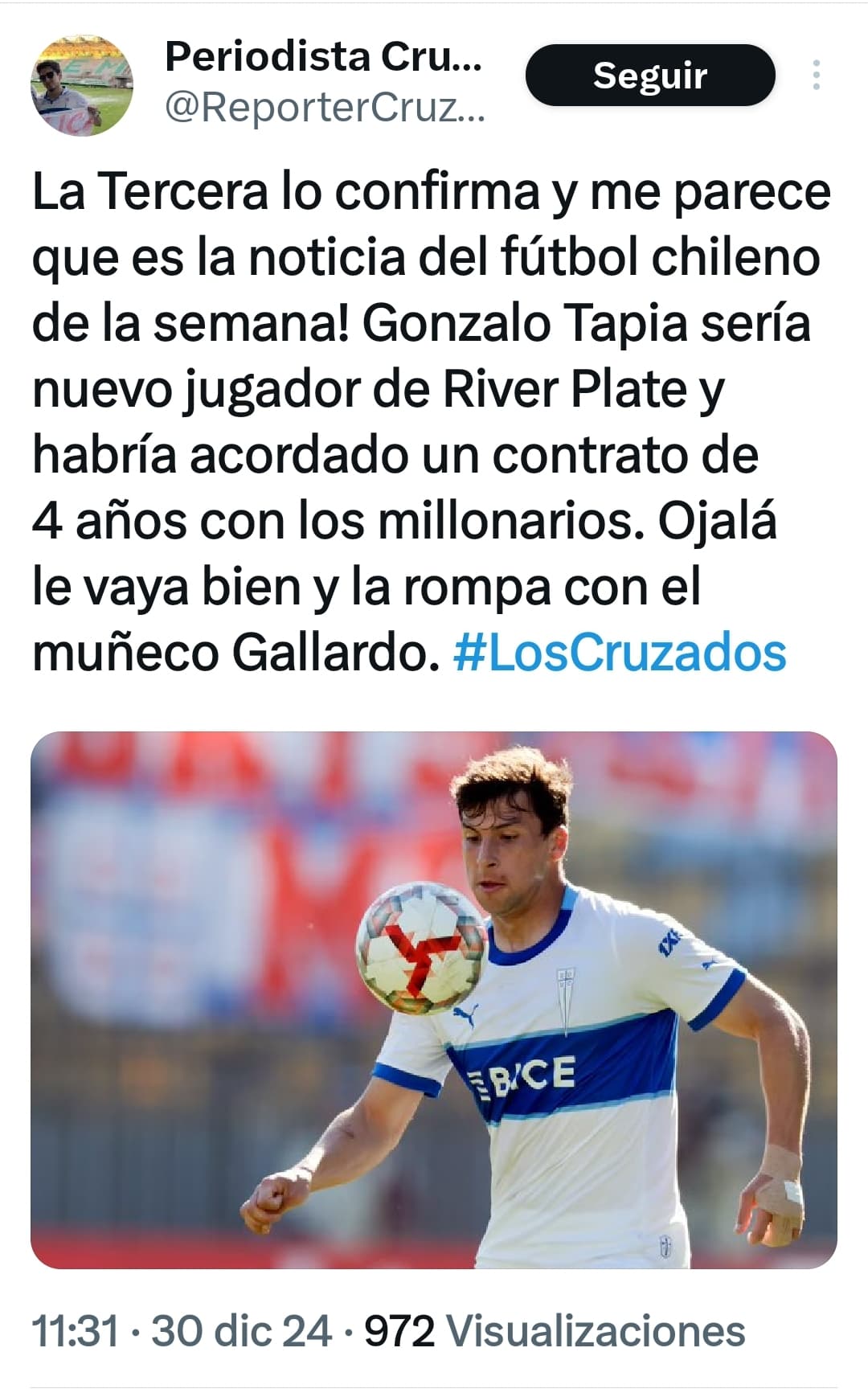Tap the words "River Plate" in the tweet
The image size is (868, 1397).
click(x=565, y=389)
